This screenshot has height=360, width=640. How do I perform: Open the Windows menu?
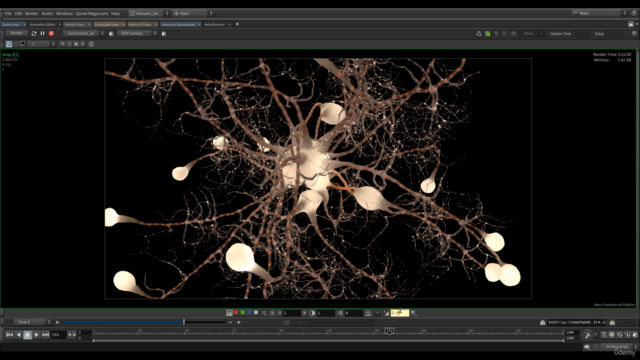(64, 13)
